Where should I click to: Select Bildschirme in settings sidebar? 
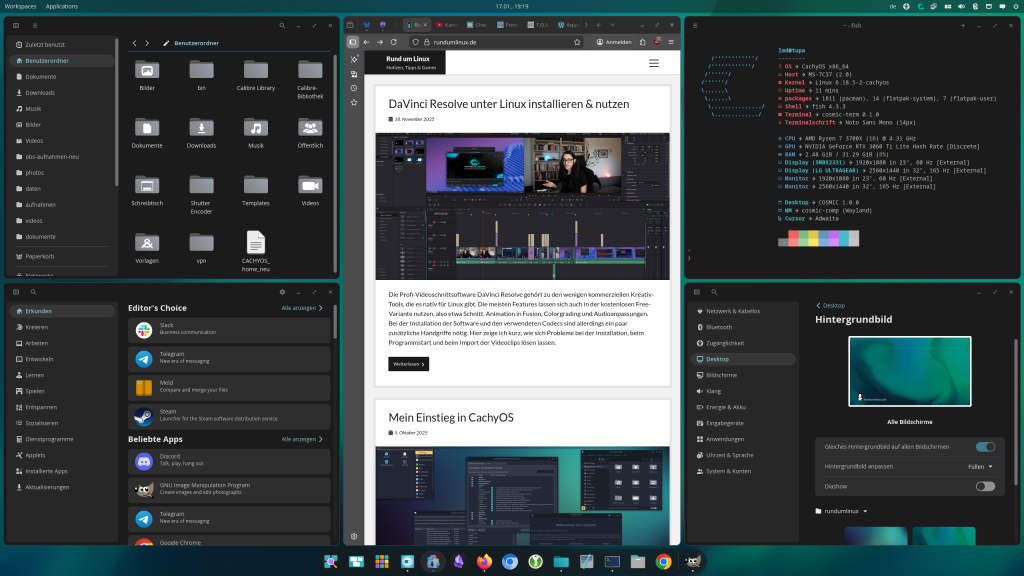point(721,374)
